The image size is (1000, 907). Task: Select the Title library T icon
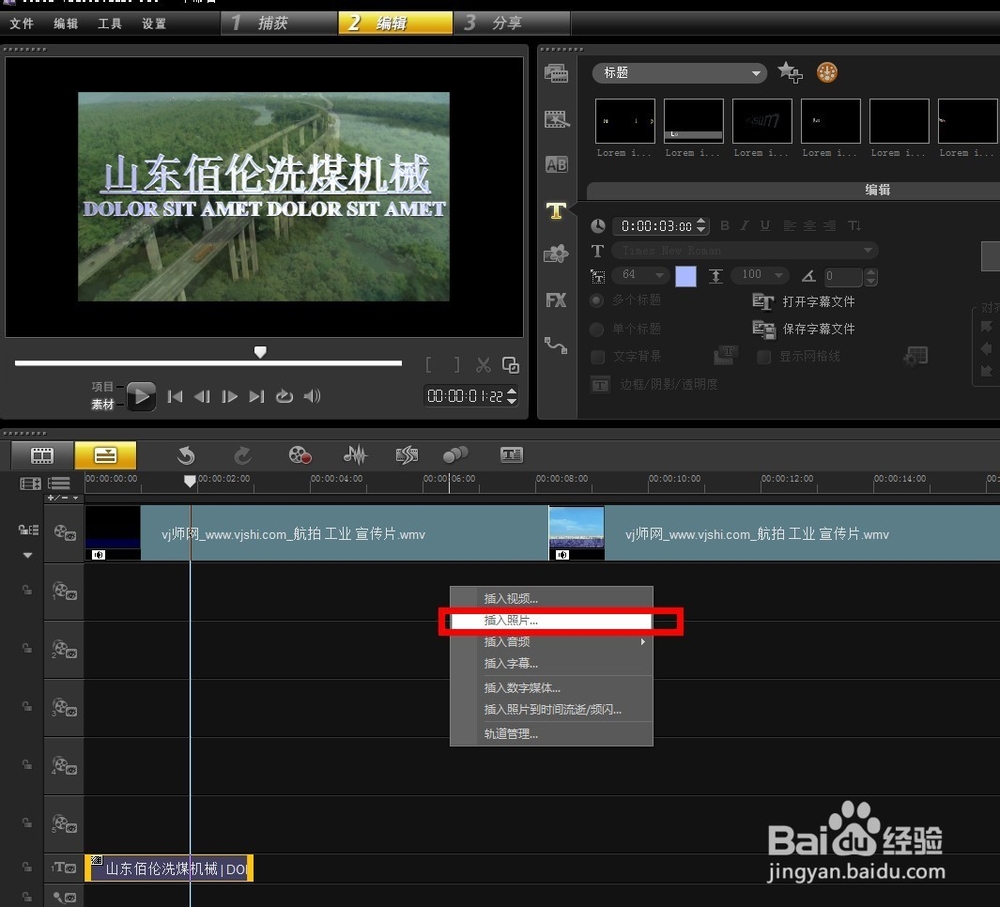pos(556,210)
